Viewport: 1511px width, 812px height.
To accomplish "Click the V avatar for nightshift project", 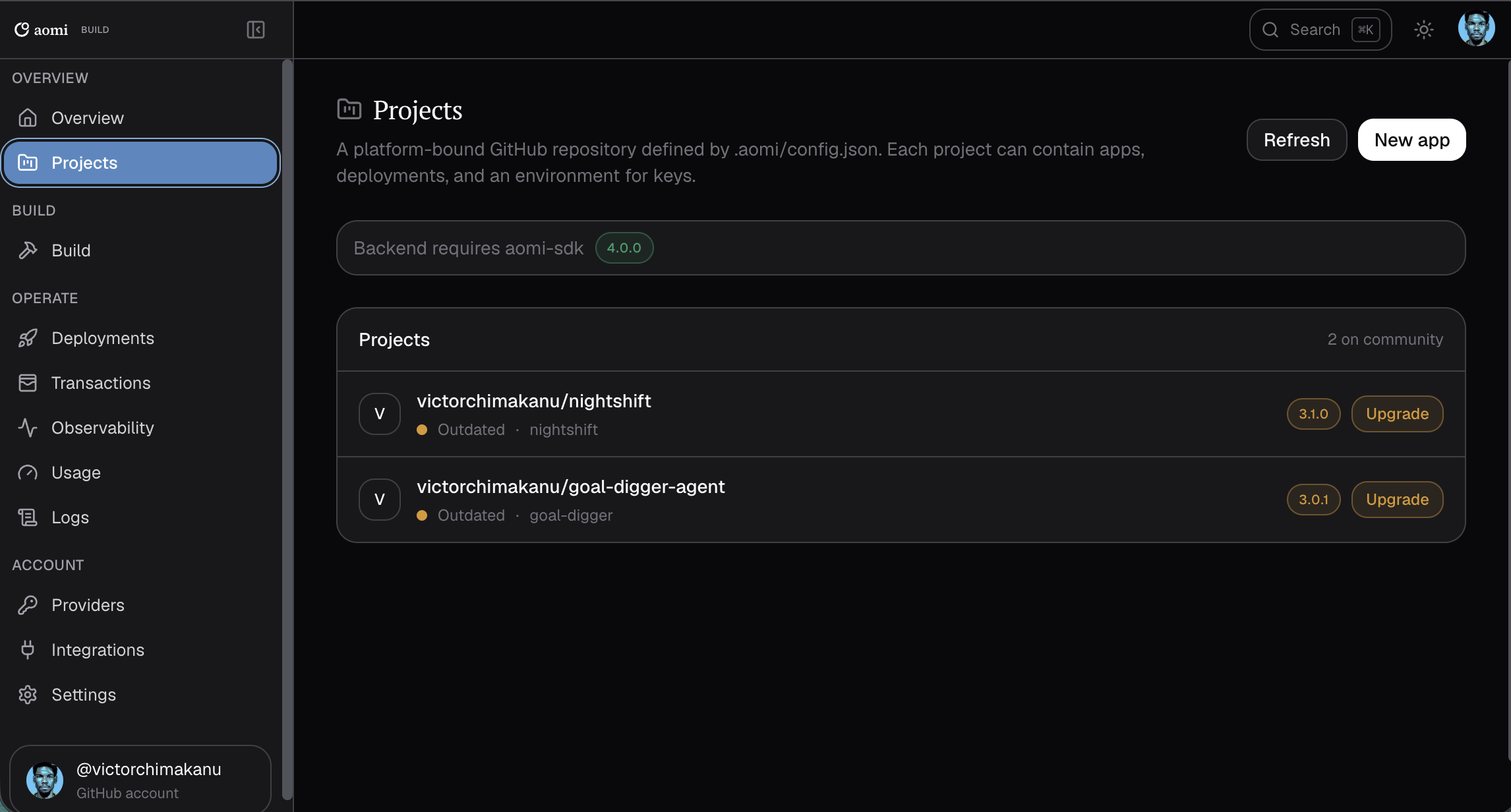I will click(380, 414).
